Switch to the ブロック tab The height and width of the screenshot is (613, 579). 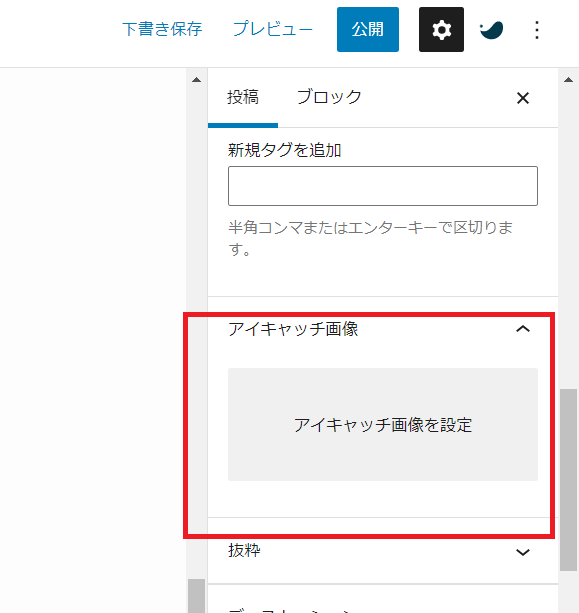tap(329, 97)
